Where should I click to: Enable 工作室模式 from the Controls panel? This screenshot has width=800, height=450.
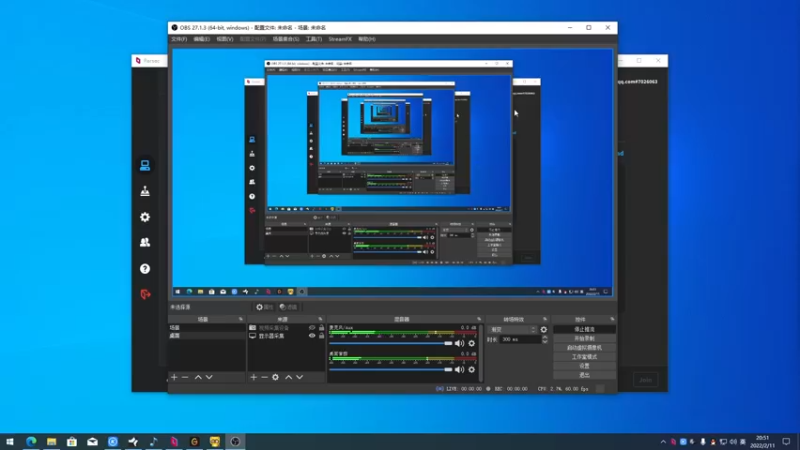click(x=584, y=357)
